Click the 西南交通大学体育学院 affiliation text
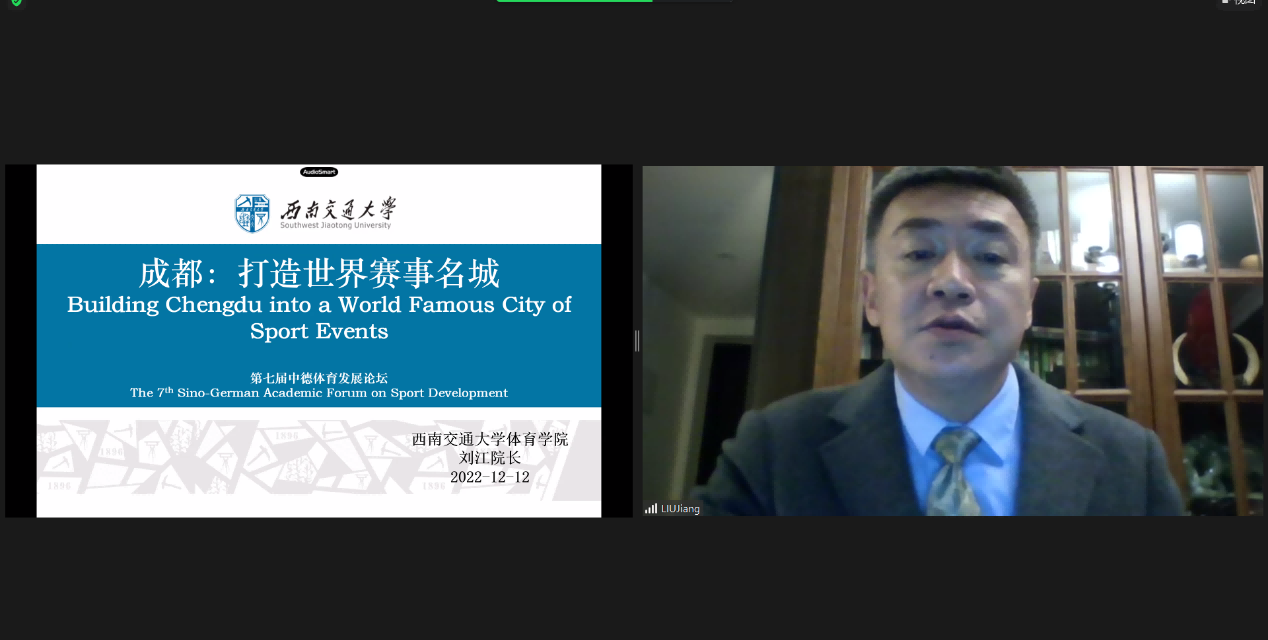Screen dimensions: 1268x640 point(489,439)
